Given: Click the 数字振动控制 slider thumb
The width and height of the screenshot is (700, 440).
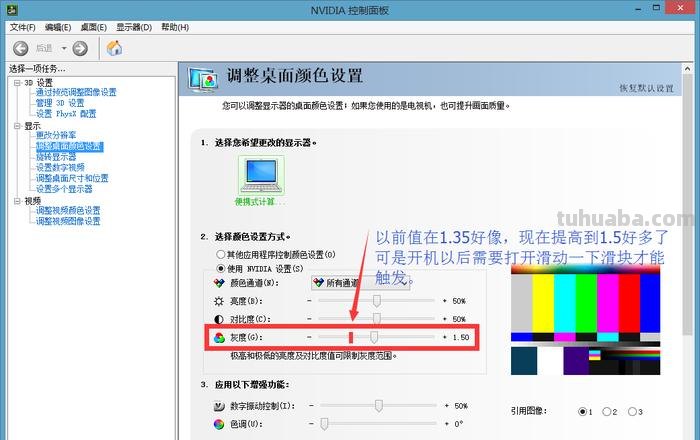Looking at the screenshot, I should click(379, 406).
